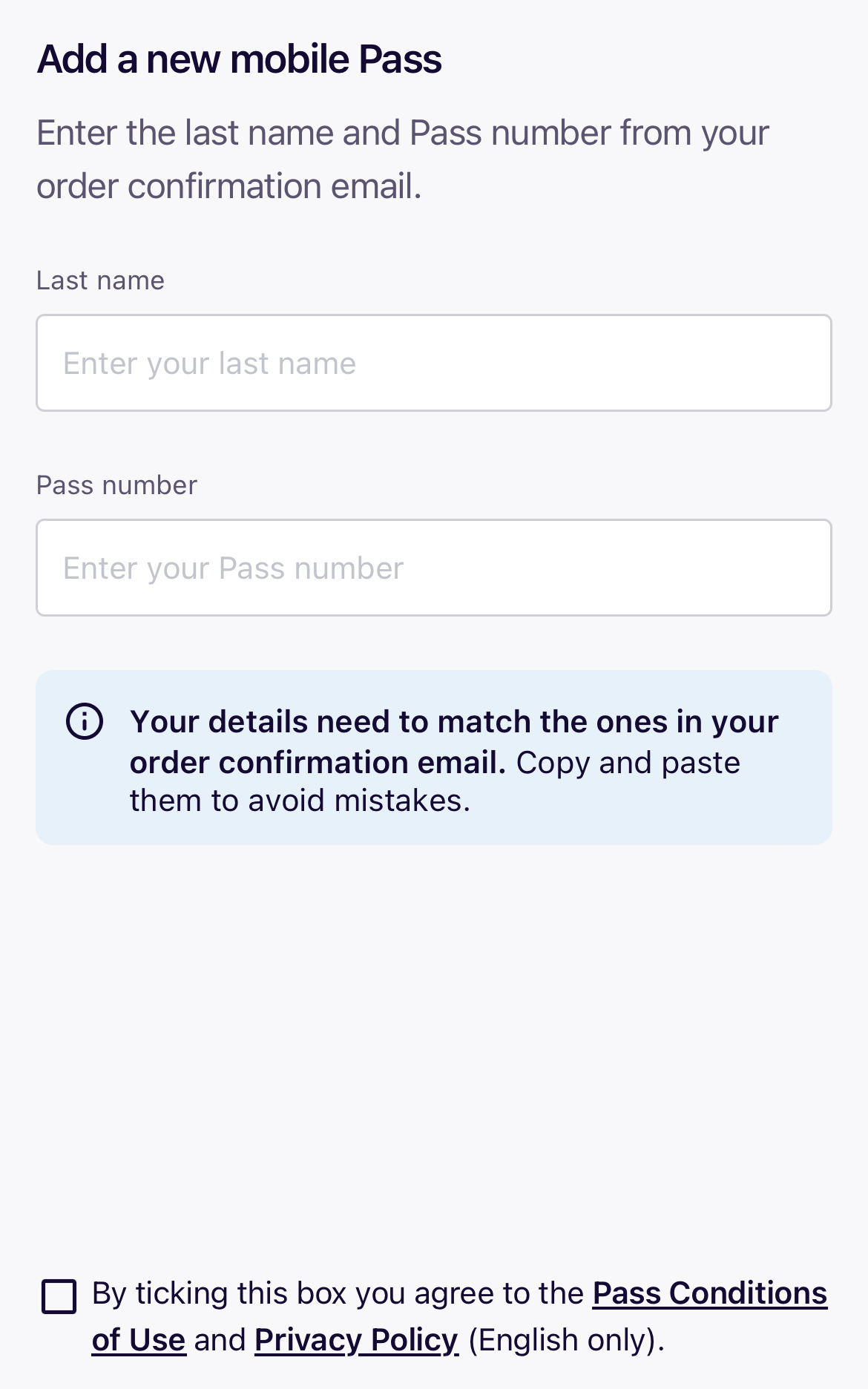The image size is (868, 1389).
Task: Click the "Enter your Pass number" placeholder
Action: (233, 568)
